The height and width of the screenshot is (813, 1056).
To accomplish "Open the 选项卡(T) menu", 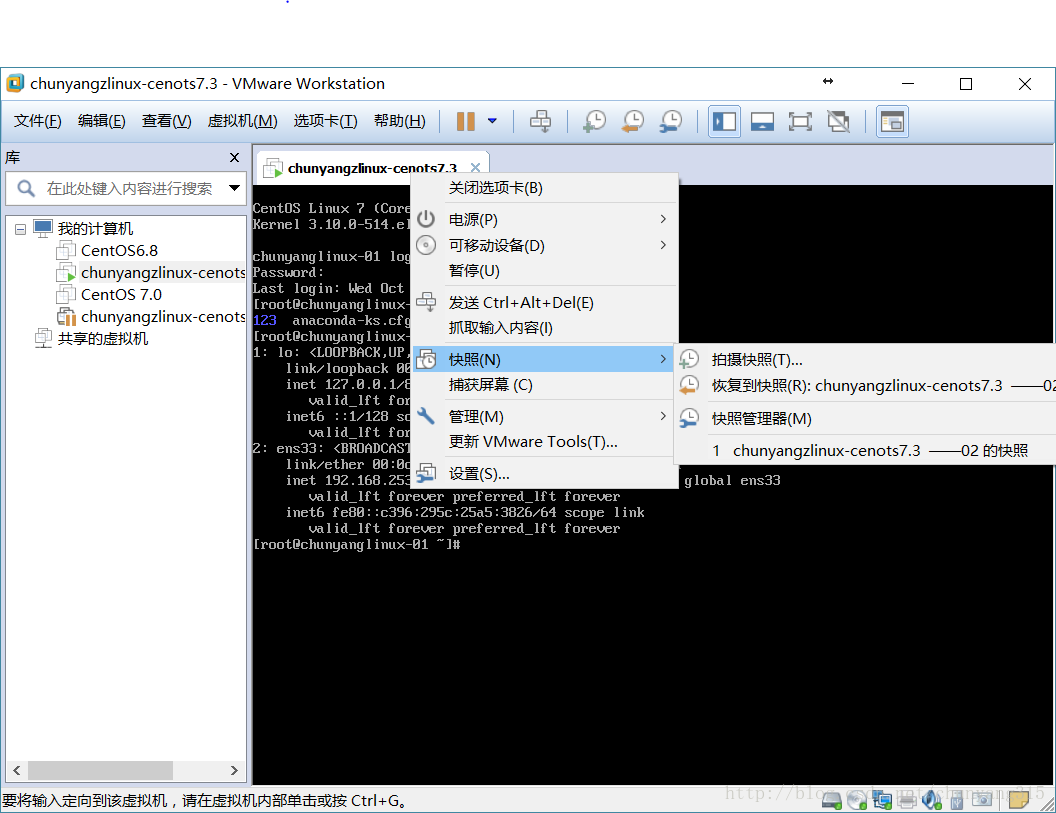I will tap(325, 121).
